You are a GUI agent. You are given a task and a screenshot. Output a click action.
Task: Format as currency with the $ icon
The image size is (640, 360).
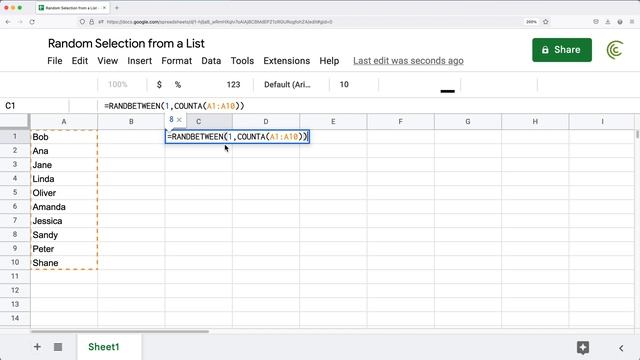tap(159, 84)
